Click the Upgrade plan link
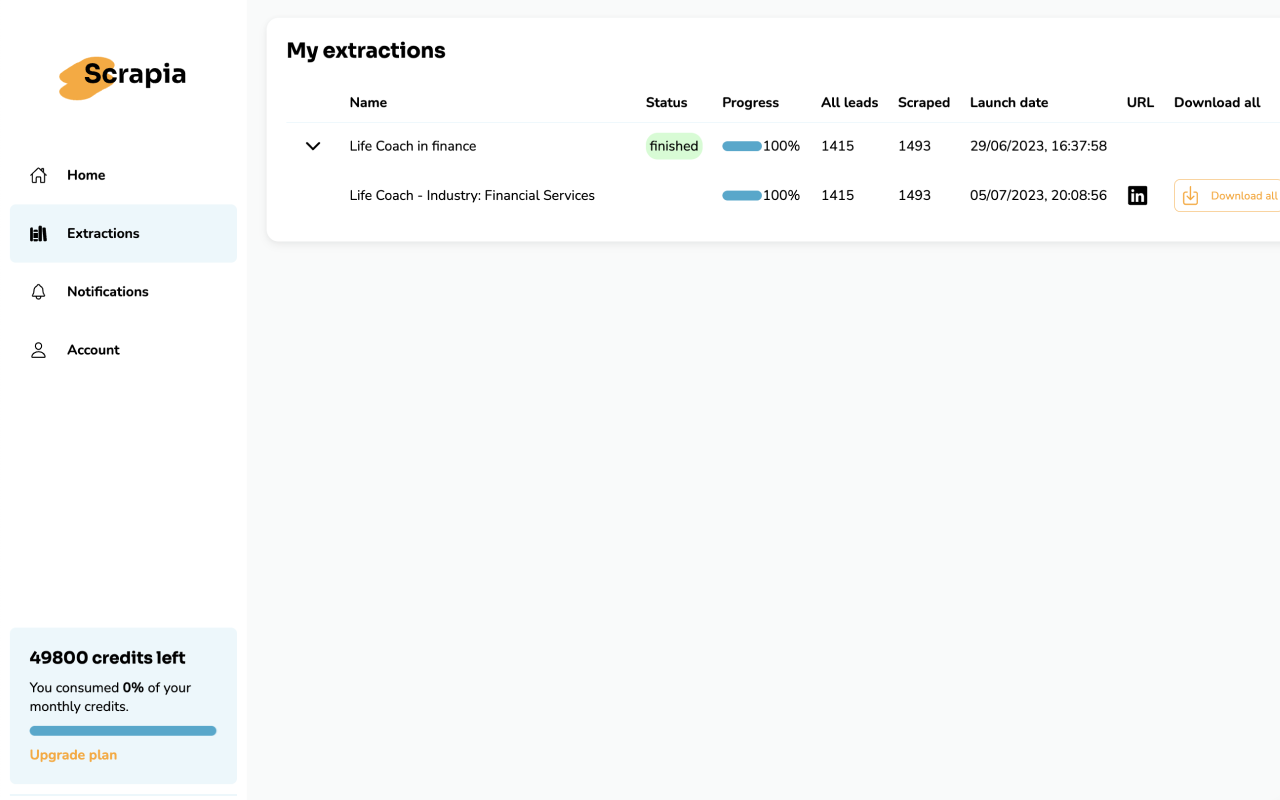The image size is (1280, 800). 73,755
